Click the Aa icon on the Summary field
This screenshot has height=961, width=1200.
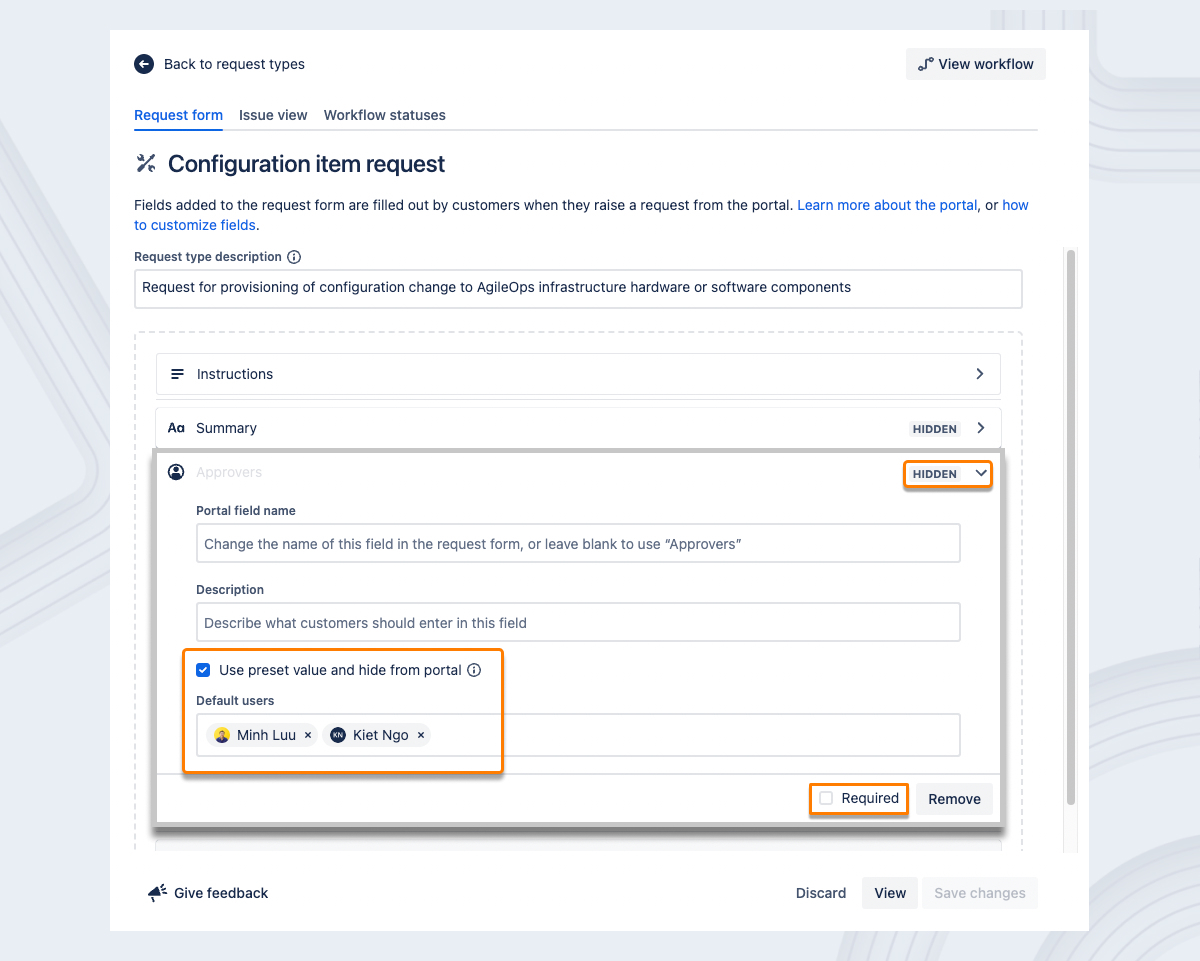coord(176,427)
